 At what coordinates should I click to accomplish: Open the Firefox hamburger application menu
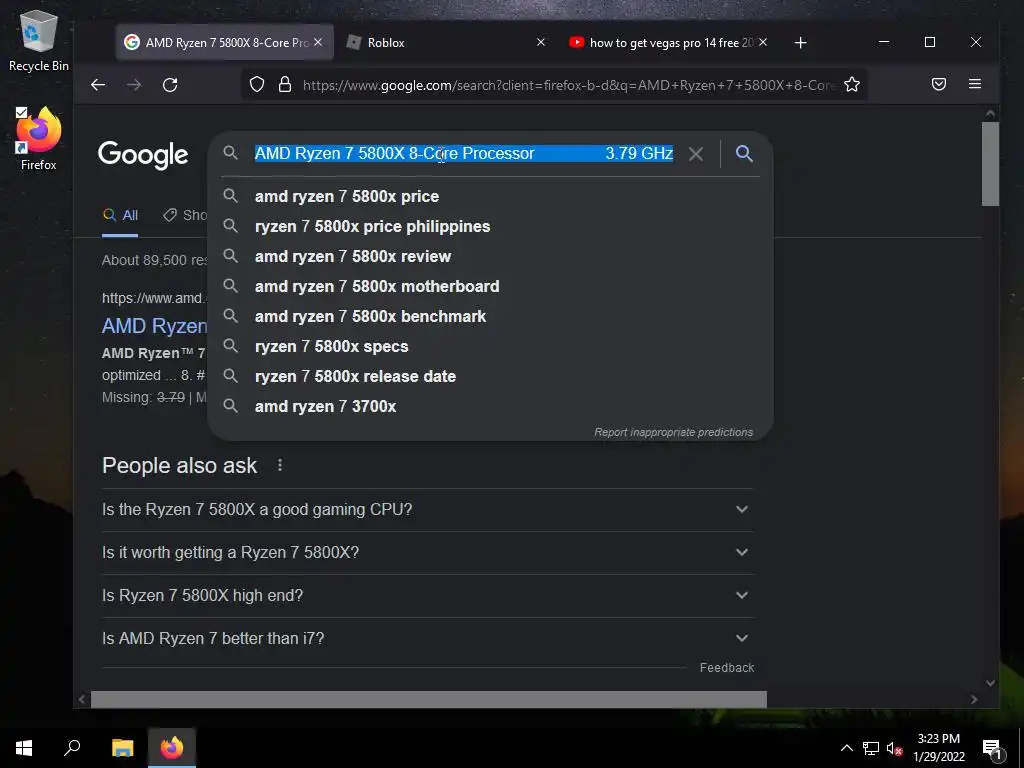coord(975,84)
